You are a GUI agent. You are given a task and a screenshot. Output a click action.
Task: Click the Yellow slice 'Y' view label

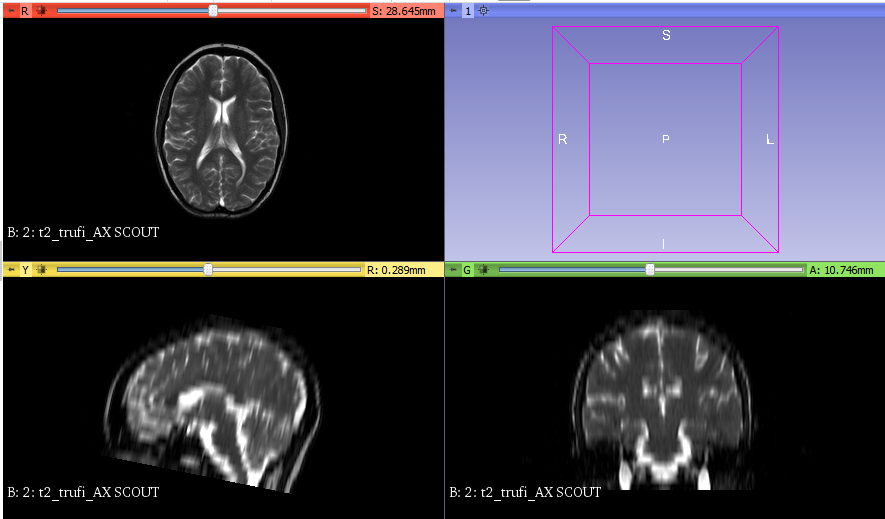25,270
